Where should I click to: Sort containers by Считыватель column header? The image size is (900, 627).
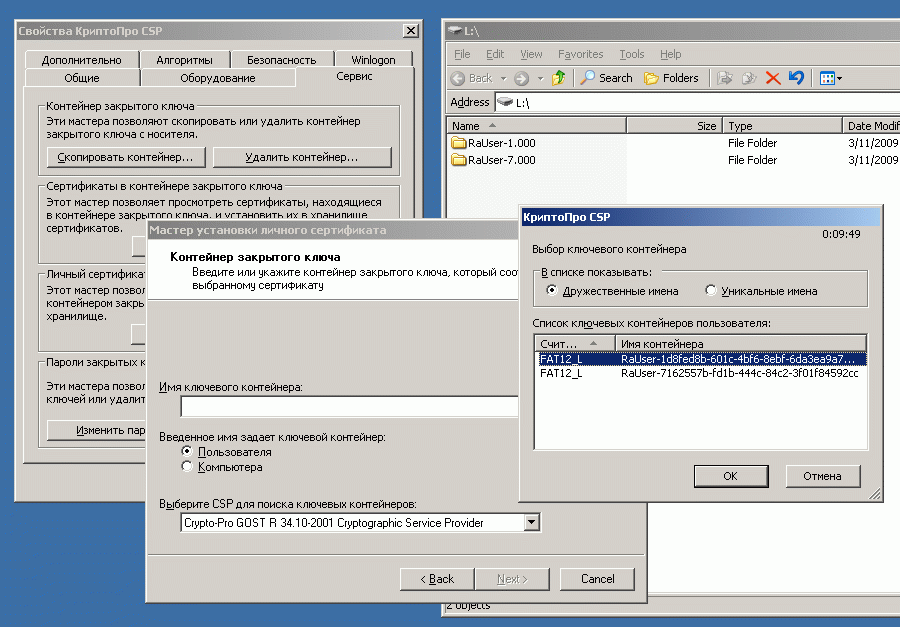coord(575,343)
